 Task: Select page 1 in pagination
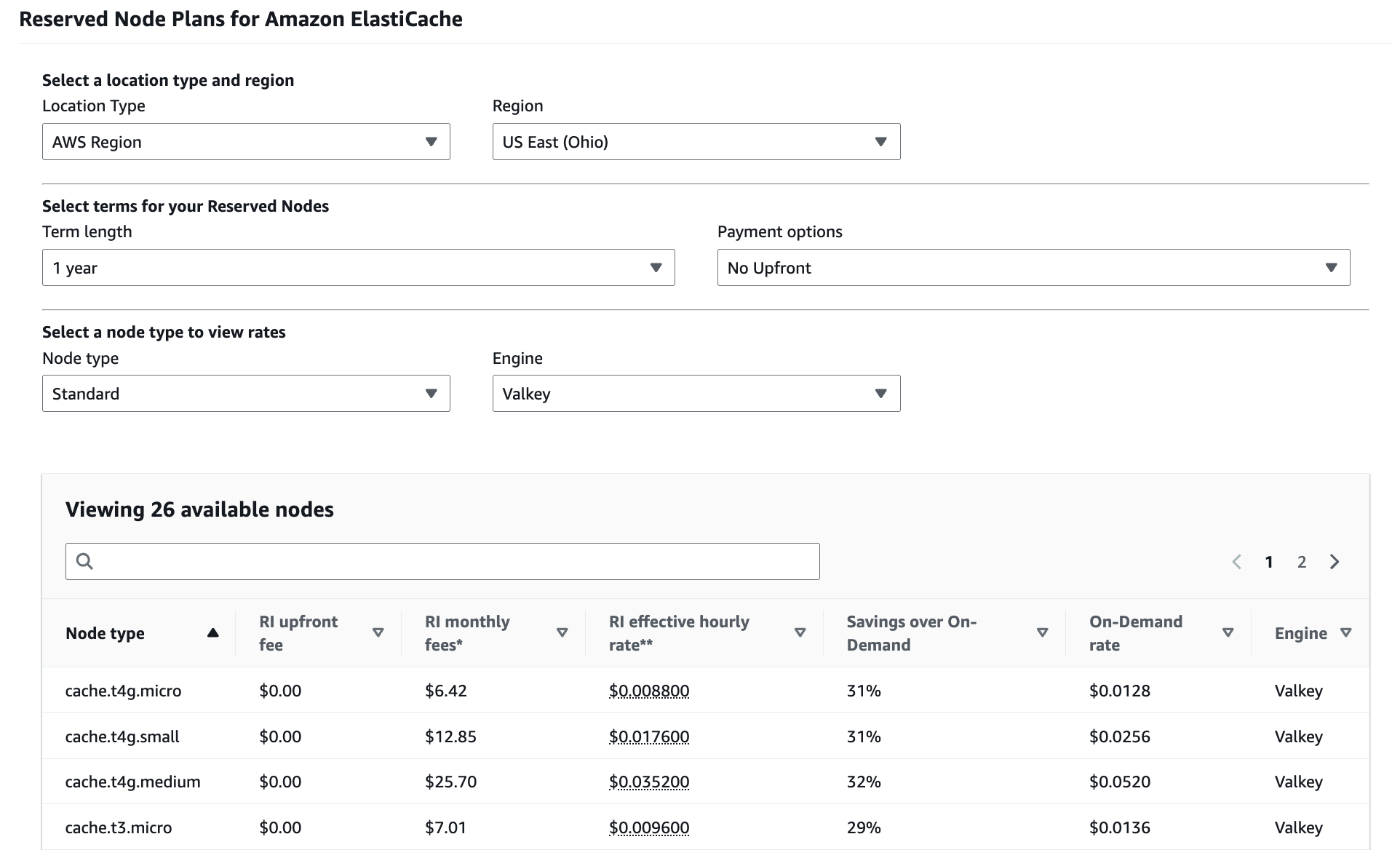click(1269, 562)
